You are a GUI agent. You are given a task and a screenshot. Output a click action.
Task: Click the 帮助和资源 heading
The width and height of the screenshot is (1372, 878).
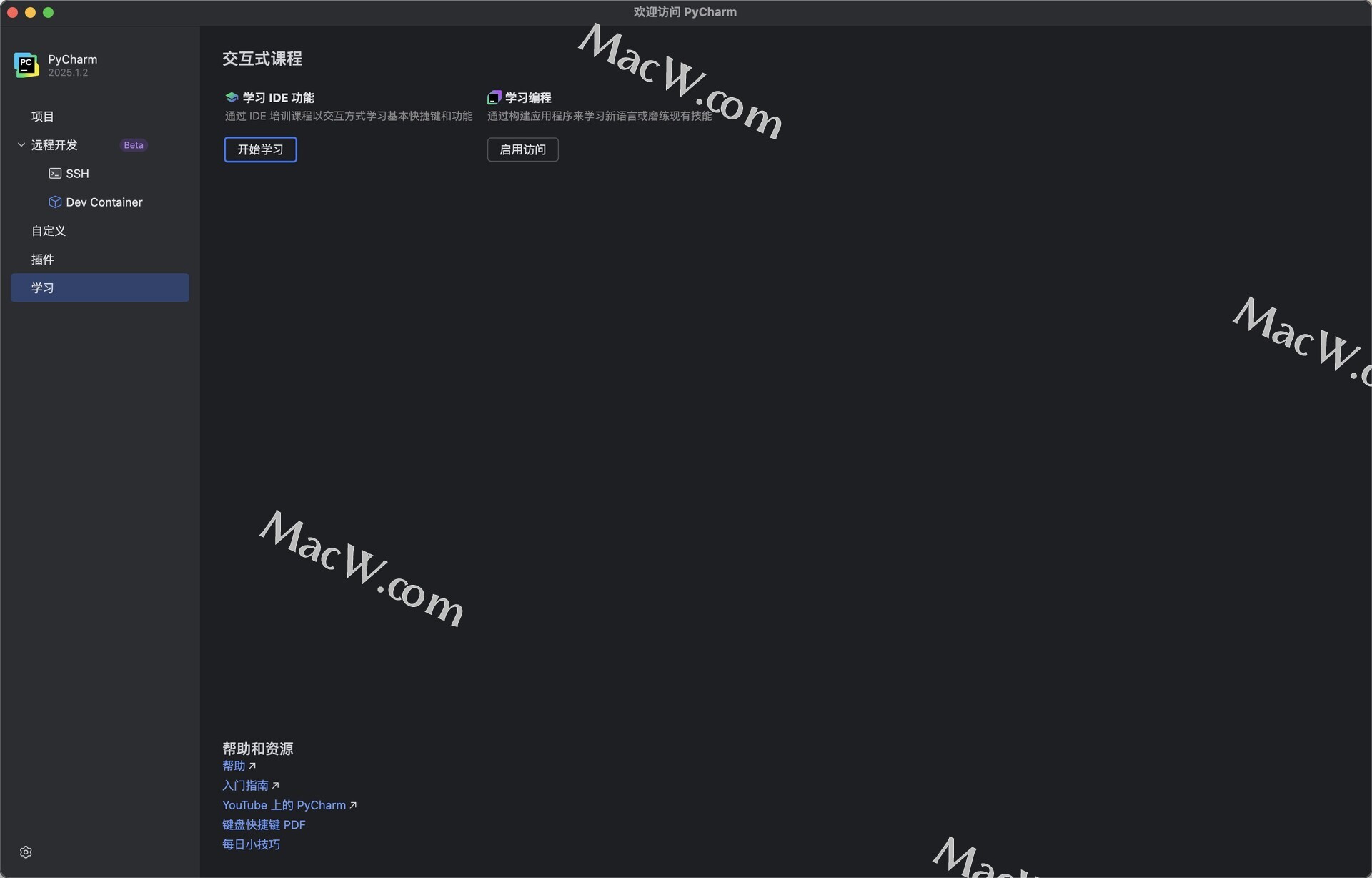pos(257,749)
